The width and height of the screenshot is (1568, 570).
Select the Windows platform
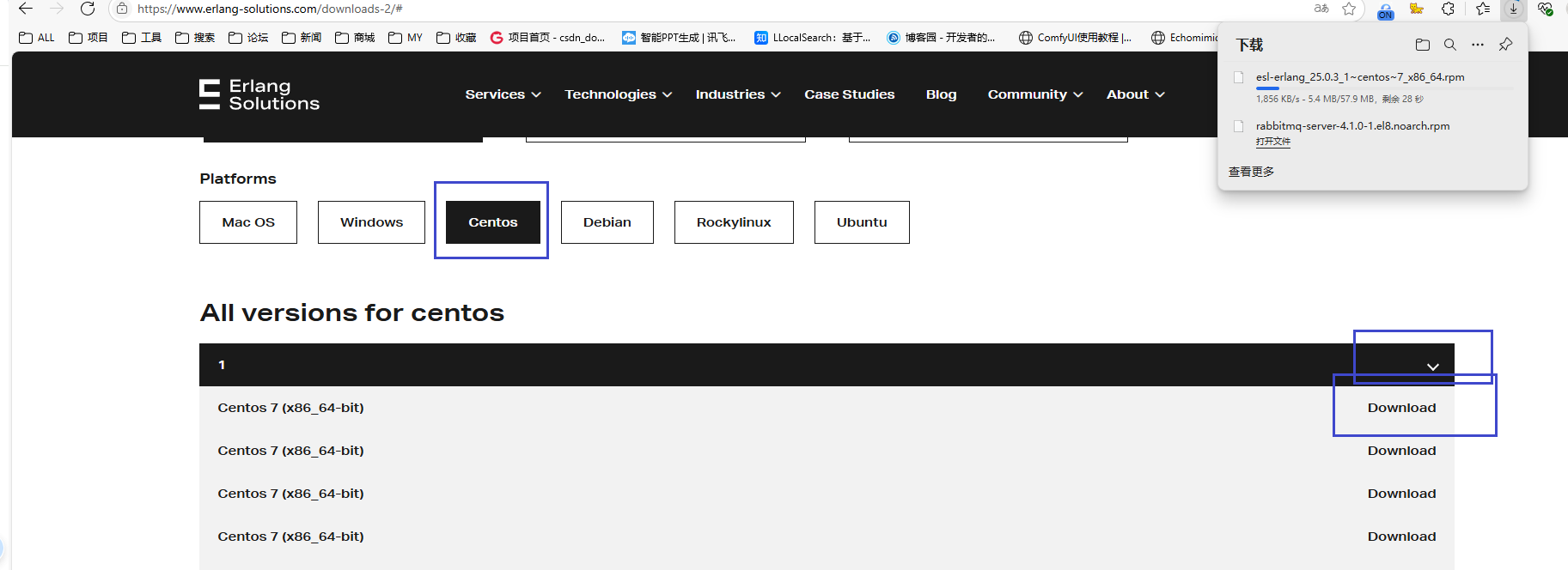coord(371,222)
